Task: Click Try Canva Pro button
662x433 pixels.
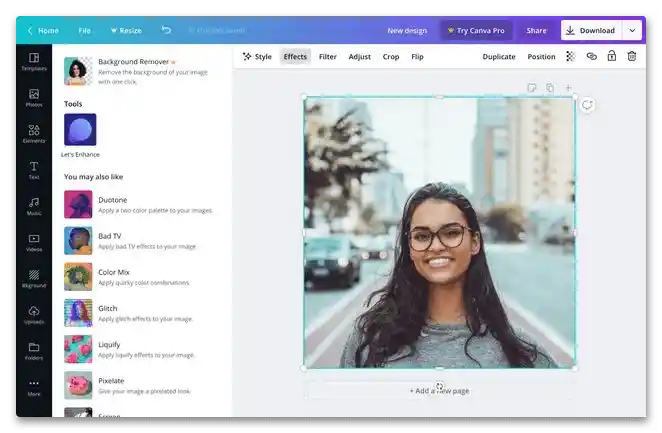Action: pyautogui.click(x=476, y=30)
